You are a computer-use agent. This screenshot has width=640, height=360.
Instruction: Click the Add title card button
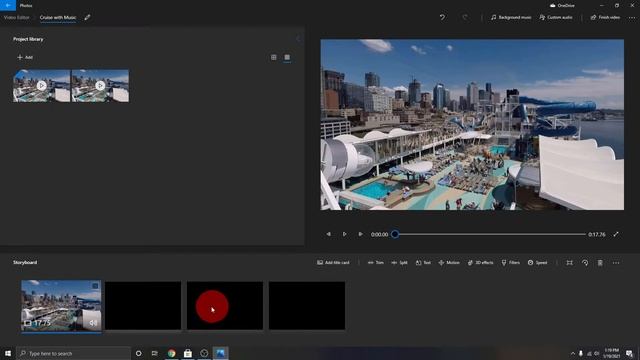(333, 263)
